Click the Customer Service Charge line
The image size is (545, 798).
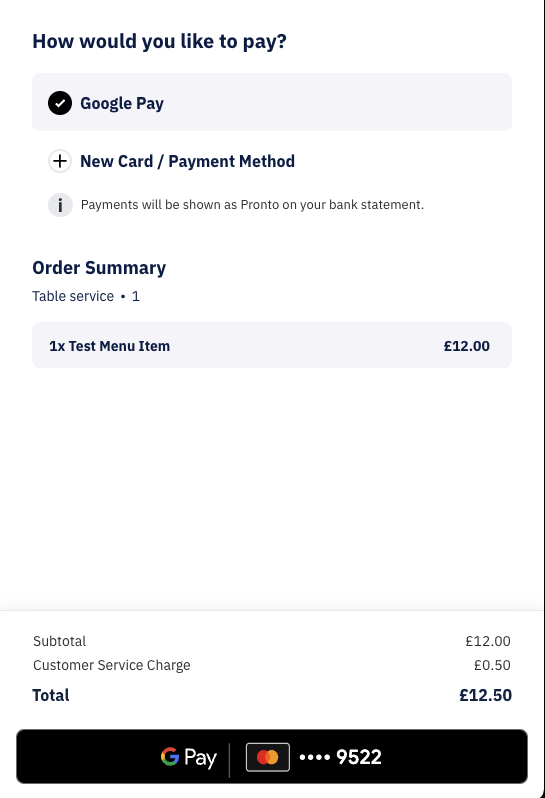click(272, 665)
